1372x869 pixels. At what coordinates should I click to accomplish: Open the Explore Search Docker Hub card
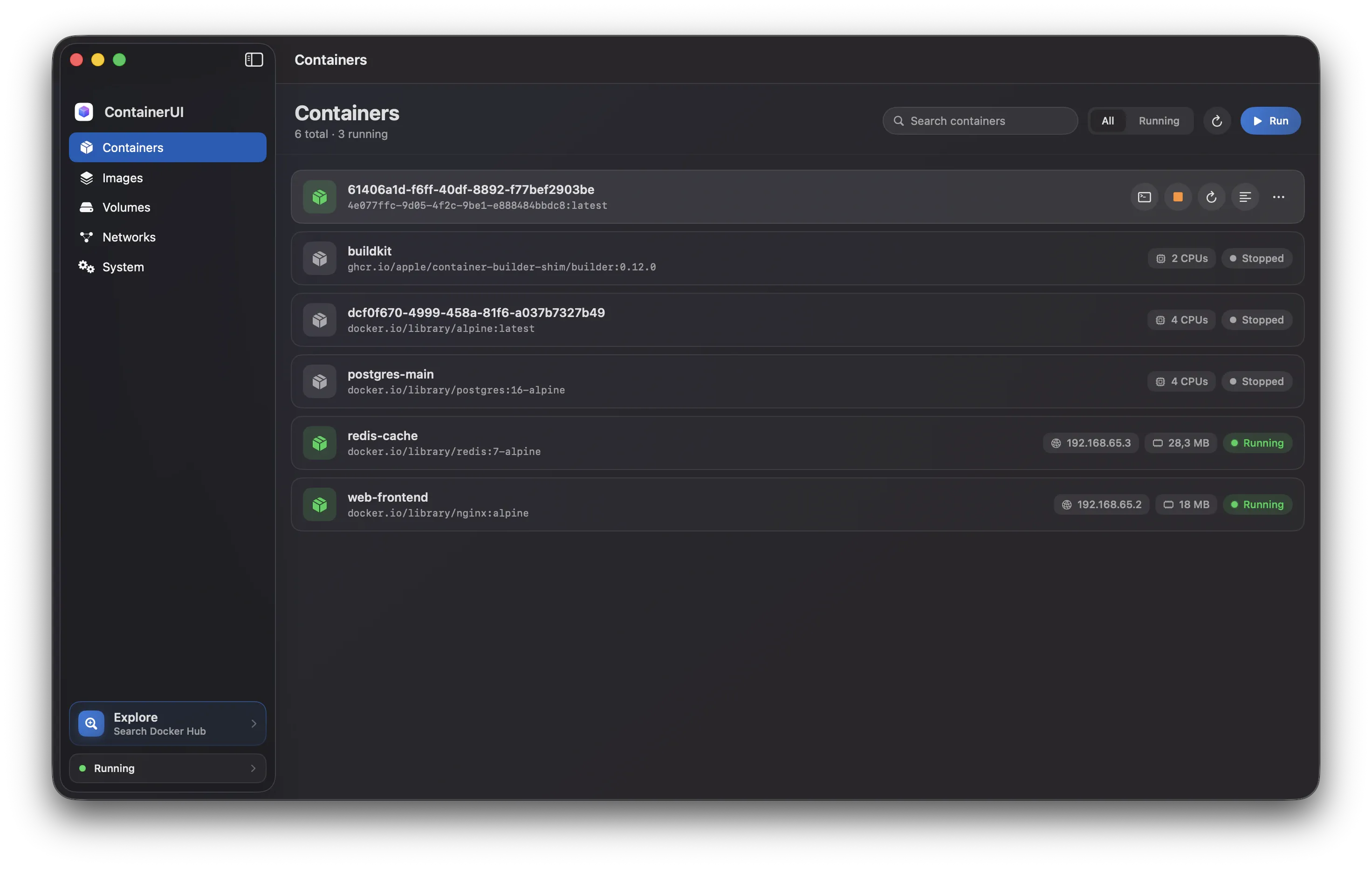(x=167, y=724)
